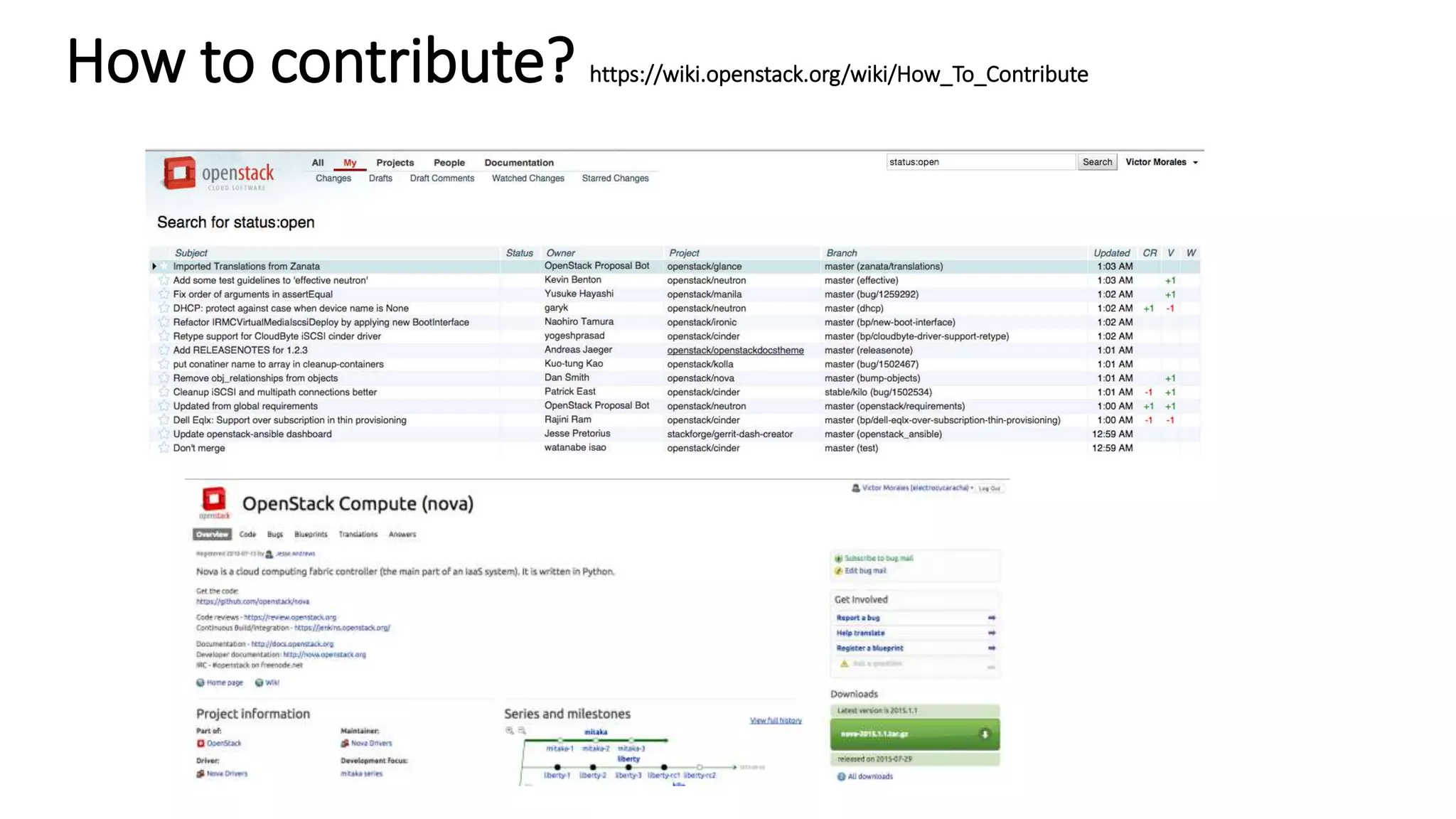Click the person icon beside Jesse Andrews
This screenshot has height=819, width=1456.
269,554
